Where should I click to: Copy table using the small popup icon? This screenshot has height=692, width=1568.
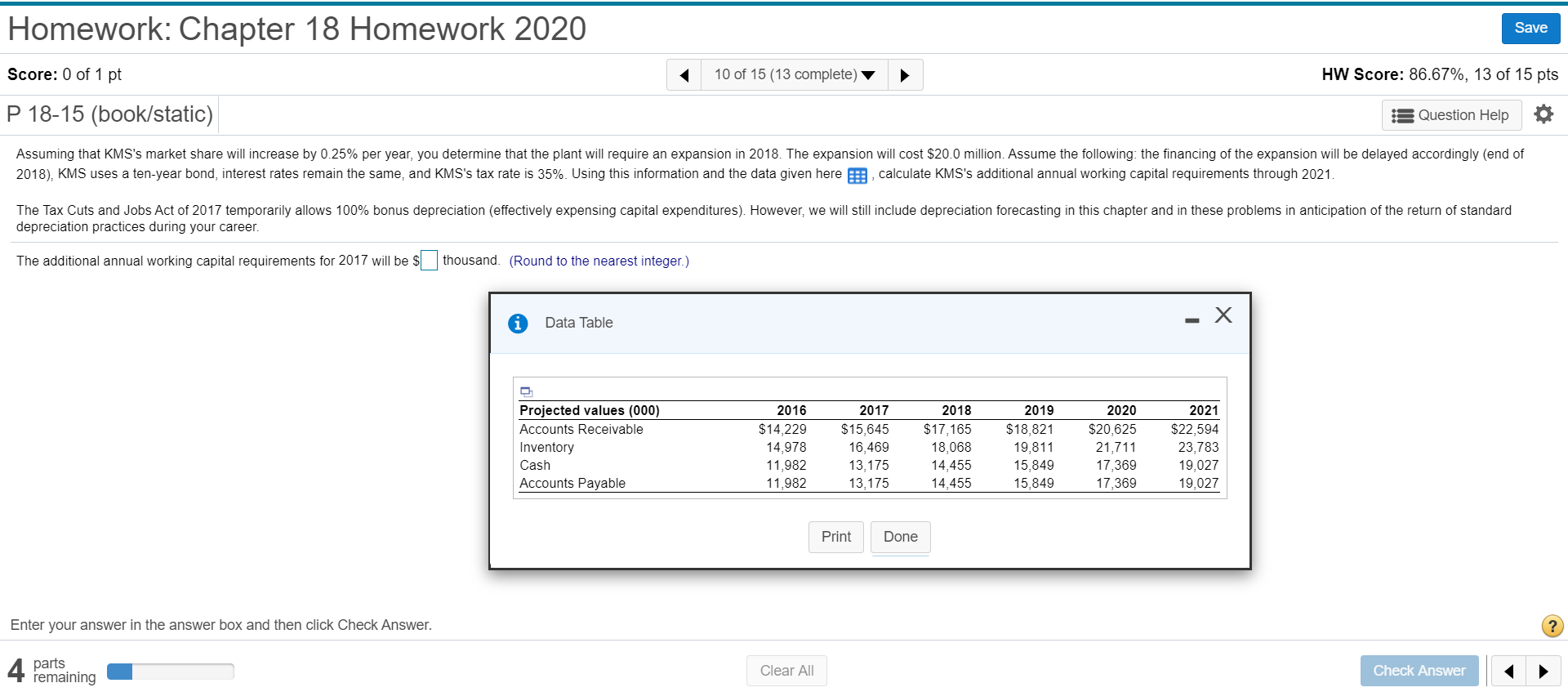[x=527, y=391]
